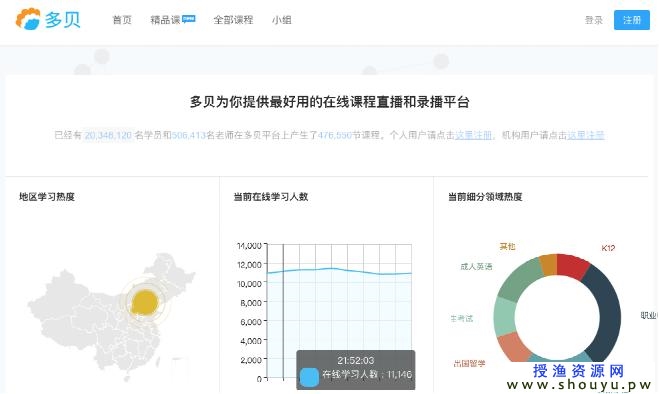Click the K12 chart label

coord(608,248)
